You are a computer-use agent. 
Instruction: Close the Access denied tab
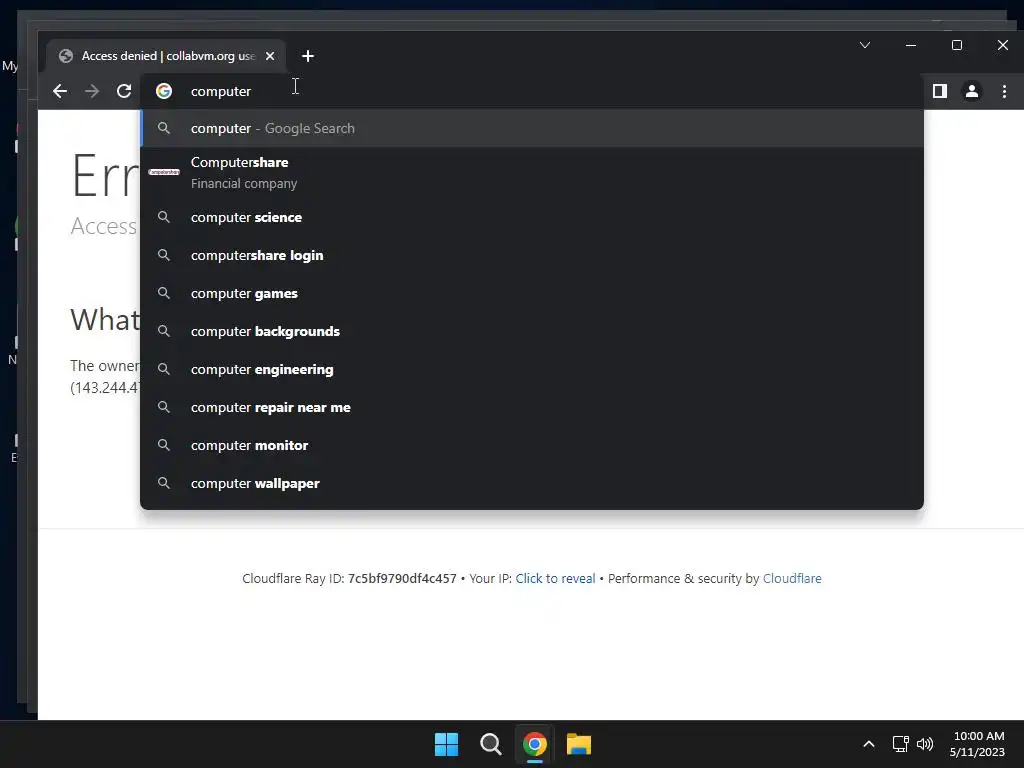click(270, 56)
